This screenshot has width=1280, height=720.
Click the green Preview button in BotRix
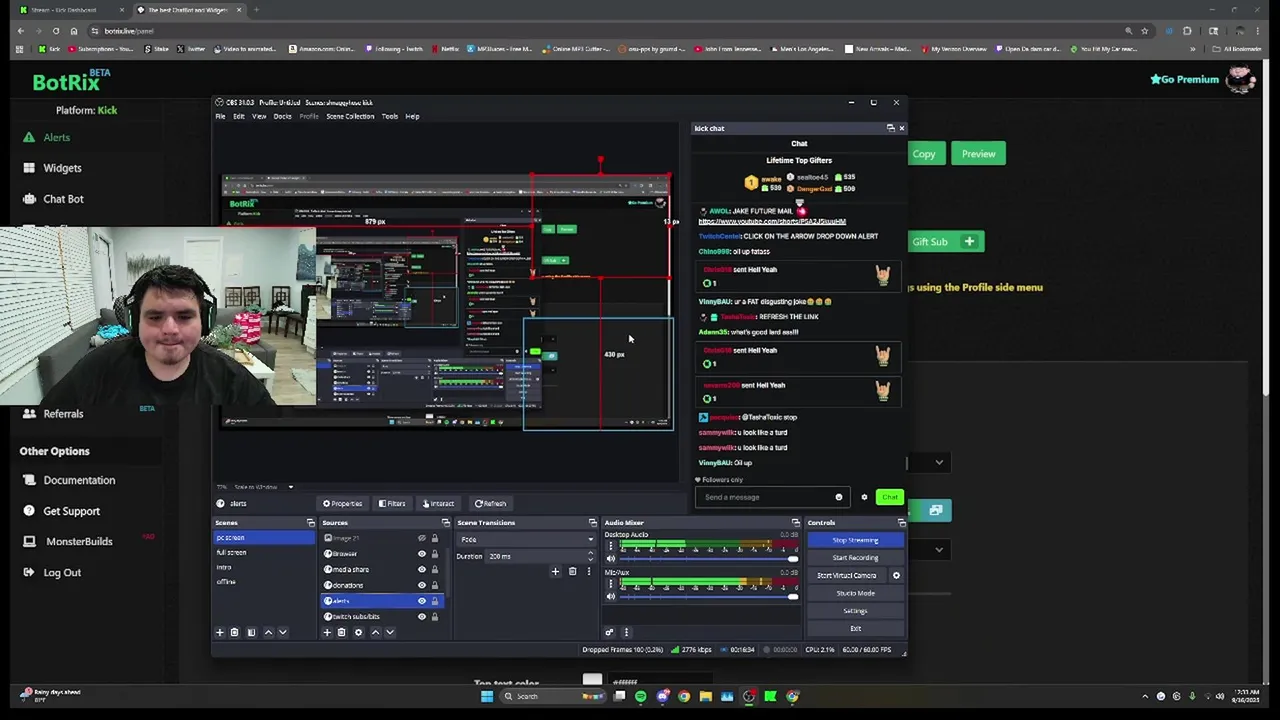pos(978,154)
